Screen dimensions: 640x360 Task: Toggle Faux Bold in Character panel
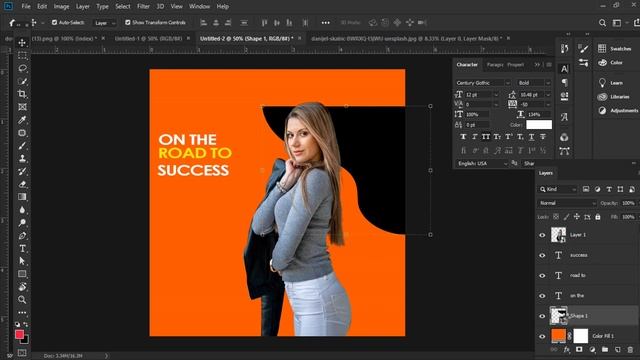point(463,137)
